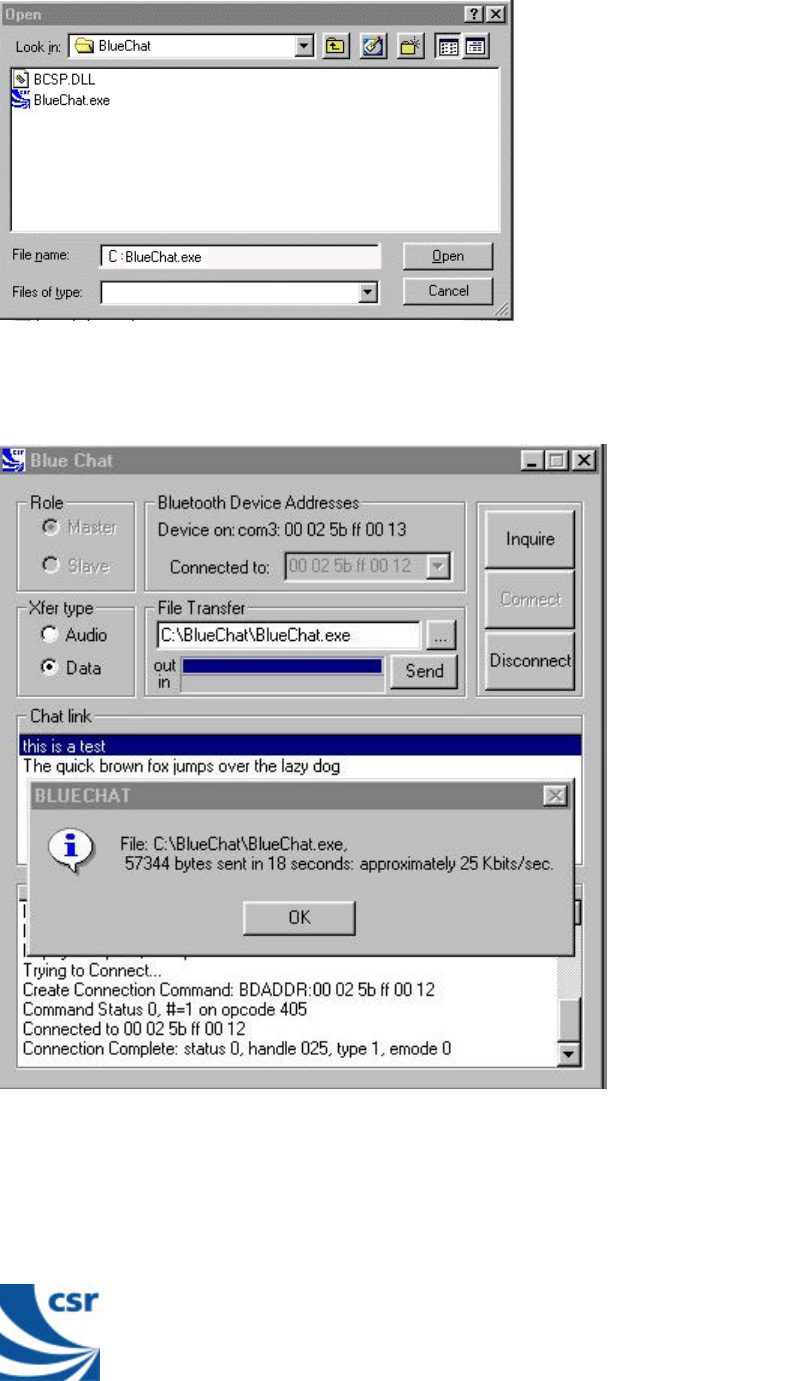Click the Open button in file dialog
The height and width of the screenshot is (1381, 810).
(448, 257)
